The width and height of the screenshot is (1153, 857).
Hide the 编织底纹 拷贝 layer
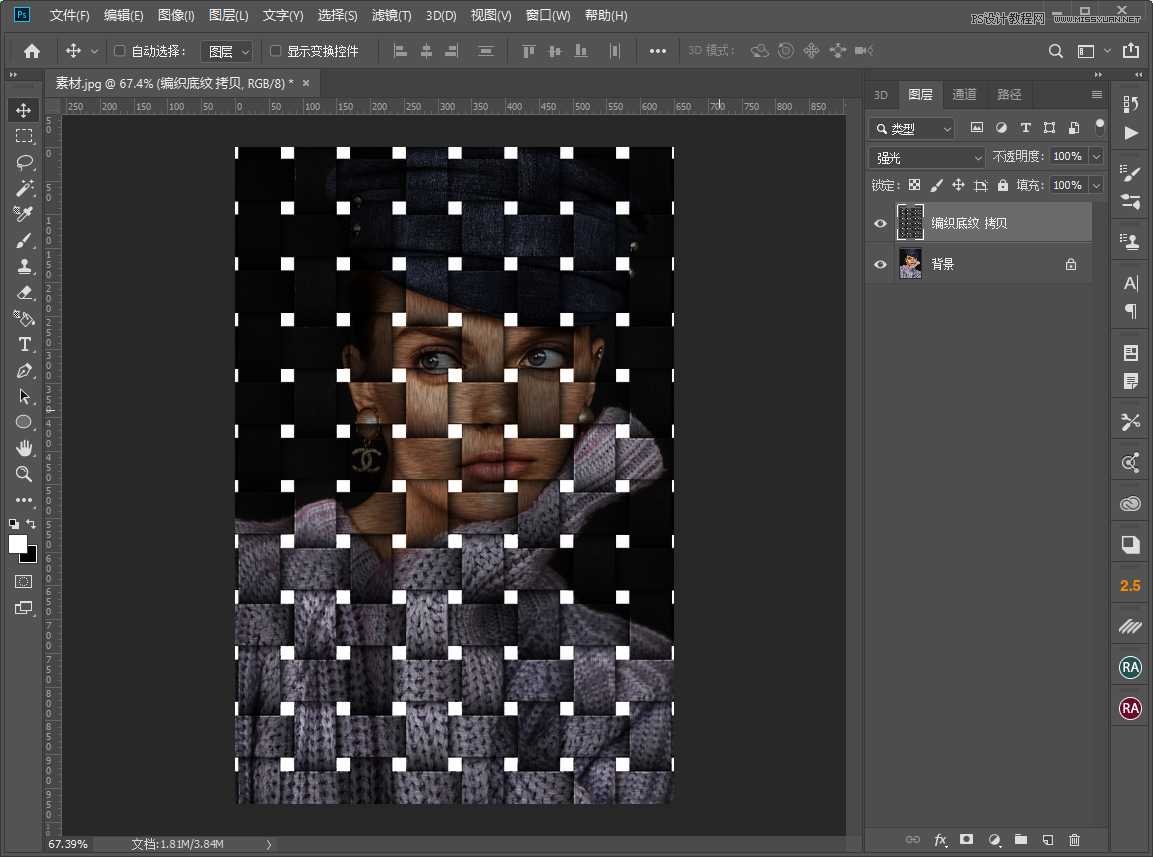pyautogui.click(x=881, y=223)
